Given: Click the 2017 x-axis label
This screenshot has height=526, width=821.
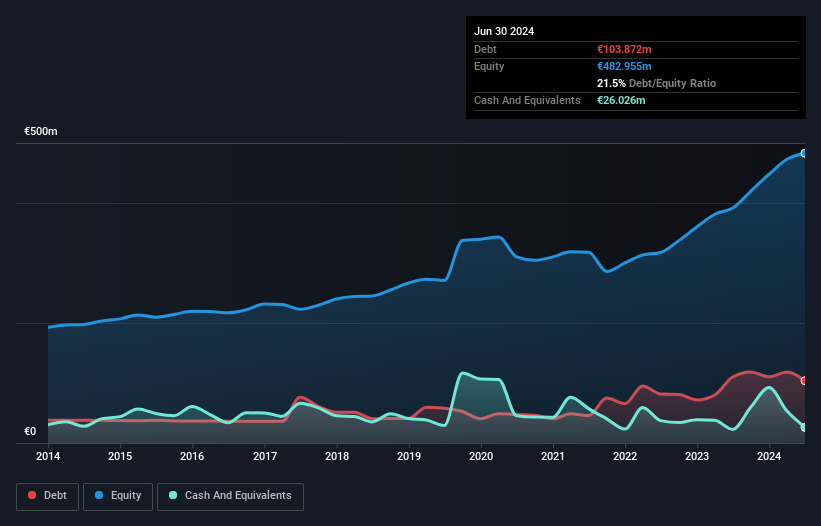Looking at the screenshot, I should pyautogui.click(x=265, y=456).
